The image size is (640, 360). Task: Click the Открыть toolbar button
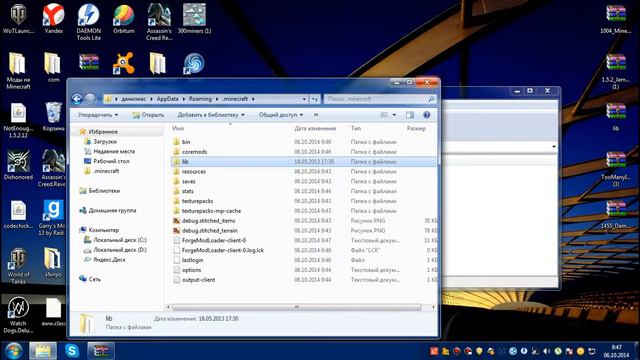click(x=148, y=115)
